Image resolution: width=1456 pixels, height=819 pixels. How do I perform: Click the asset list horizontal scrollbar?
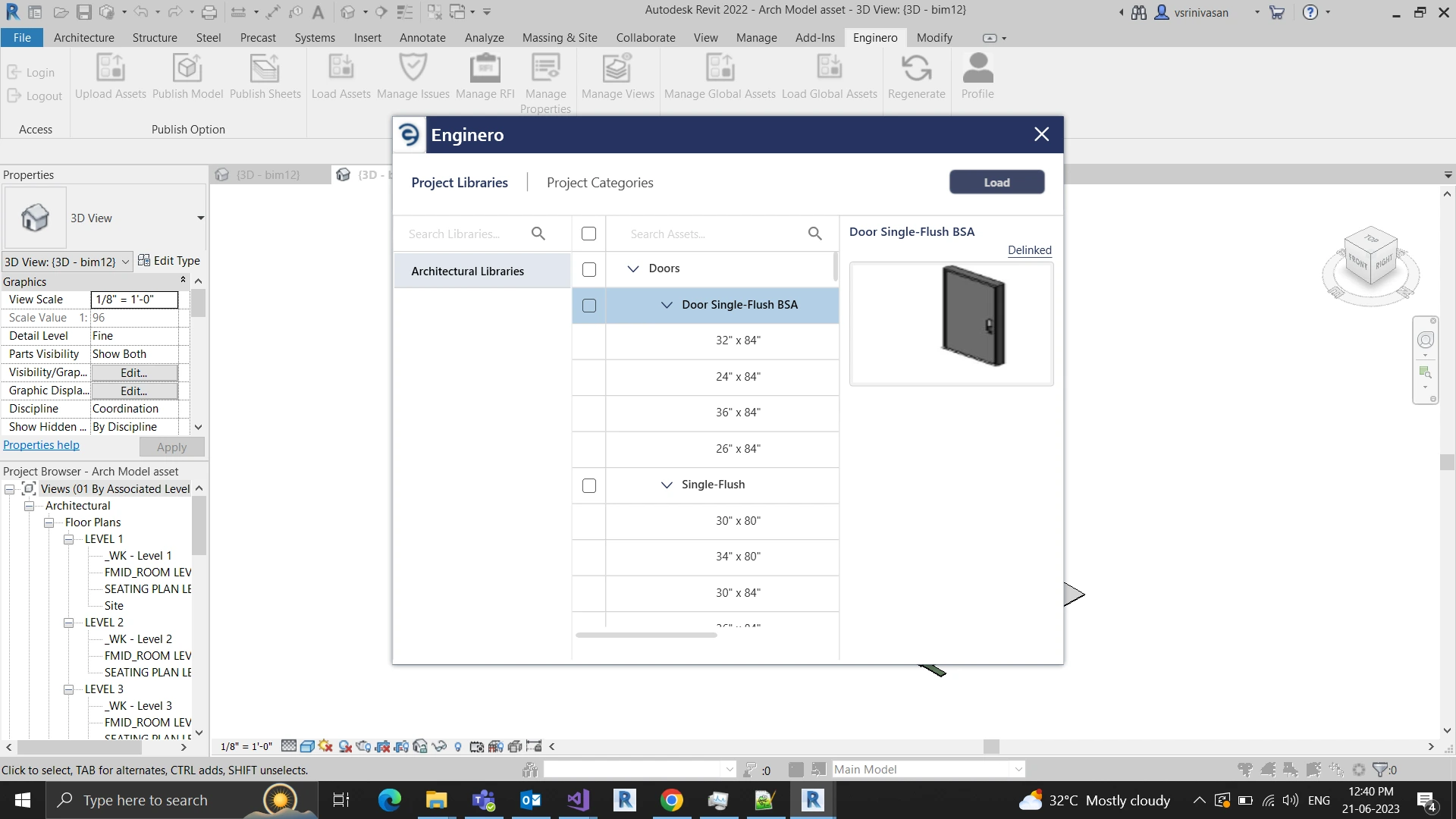point(646,635)
